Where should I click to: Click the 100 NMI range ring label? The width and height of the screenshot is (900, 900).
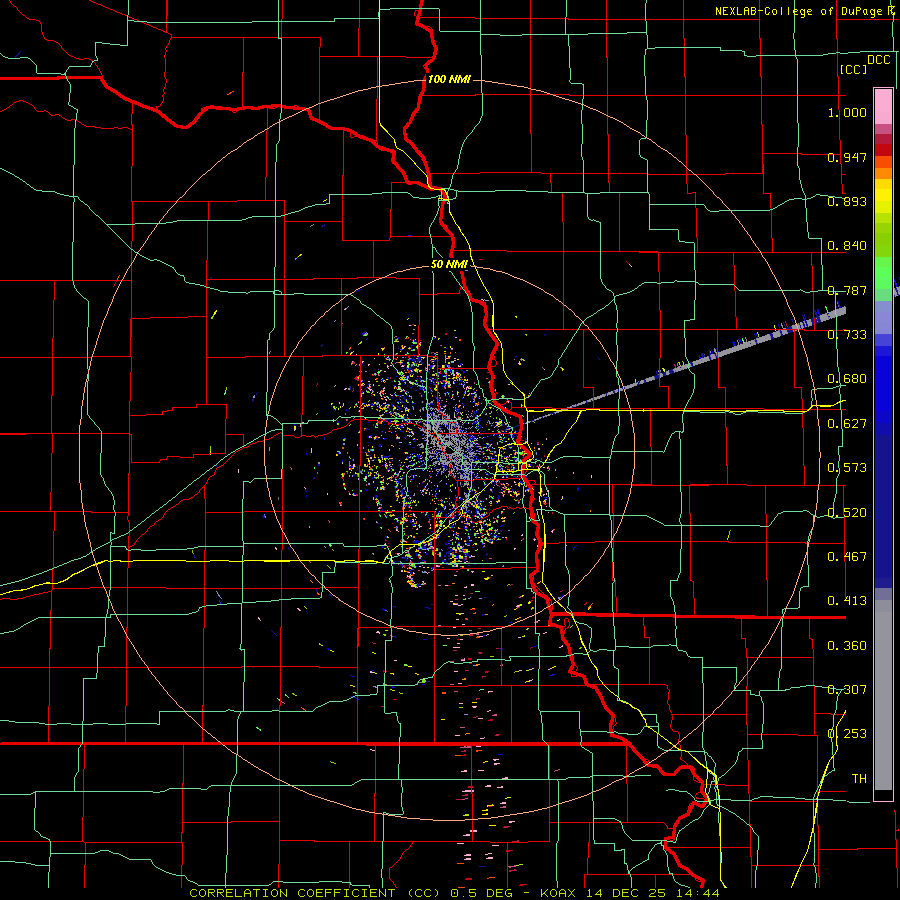point(449,79)
